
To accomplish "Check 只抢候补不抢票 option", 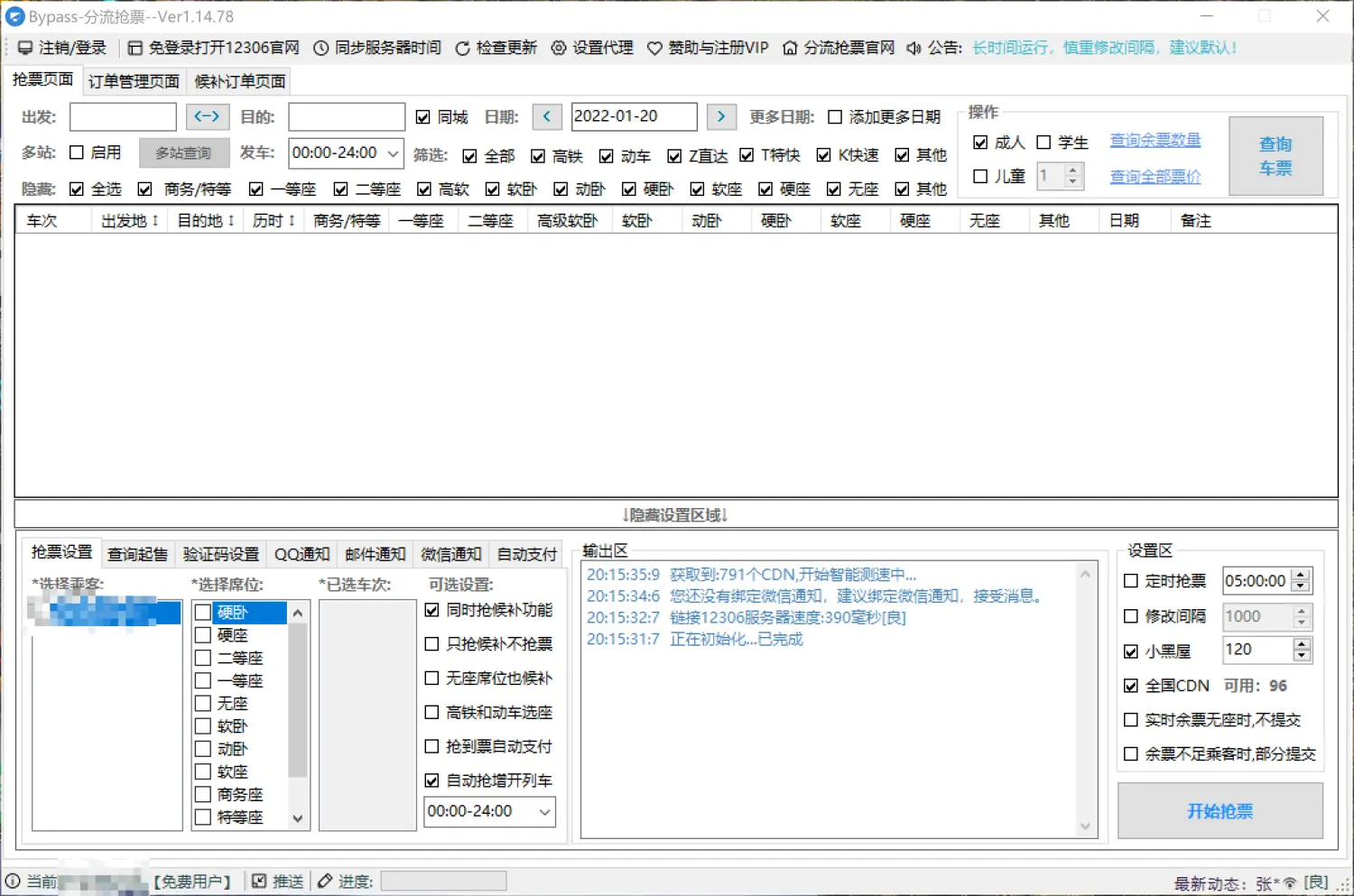I will click(432, 643).
